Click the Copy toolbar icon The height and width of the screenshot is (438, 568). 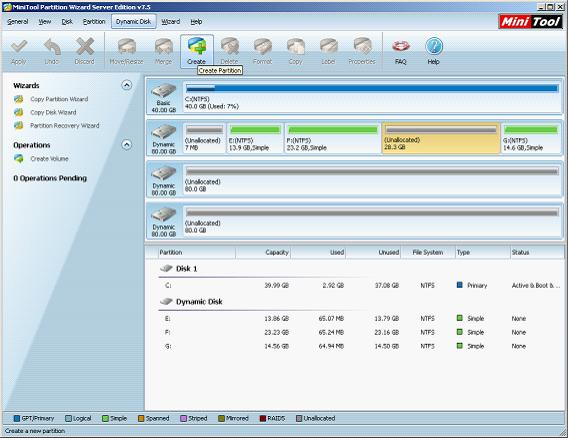(296, 47)
